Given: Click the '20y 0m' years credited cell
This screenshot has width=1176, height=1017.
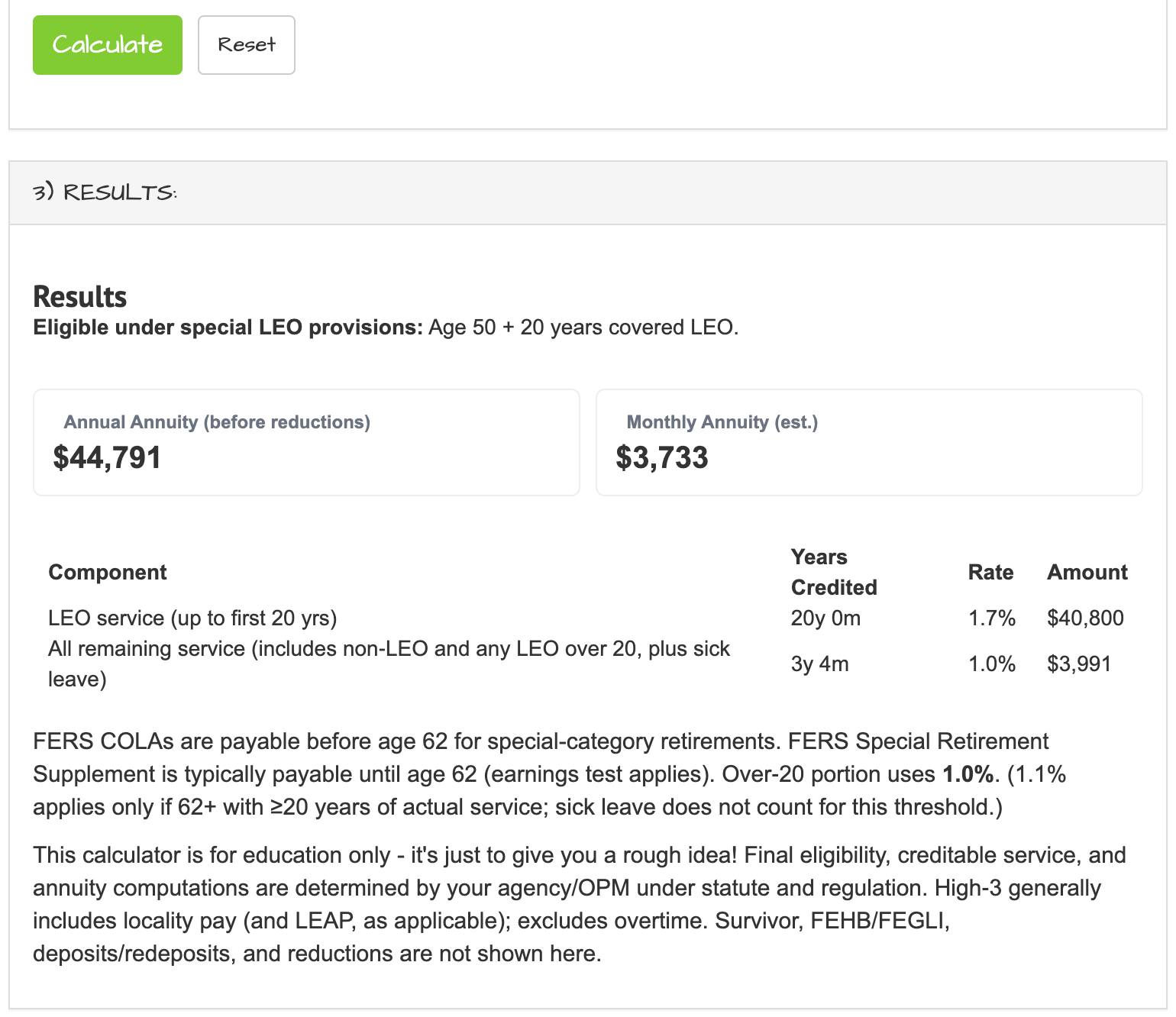Looking at the screenshot, I should coord(825,618).
